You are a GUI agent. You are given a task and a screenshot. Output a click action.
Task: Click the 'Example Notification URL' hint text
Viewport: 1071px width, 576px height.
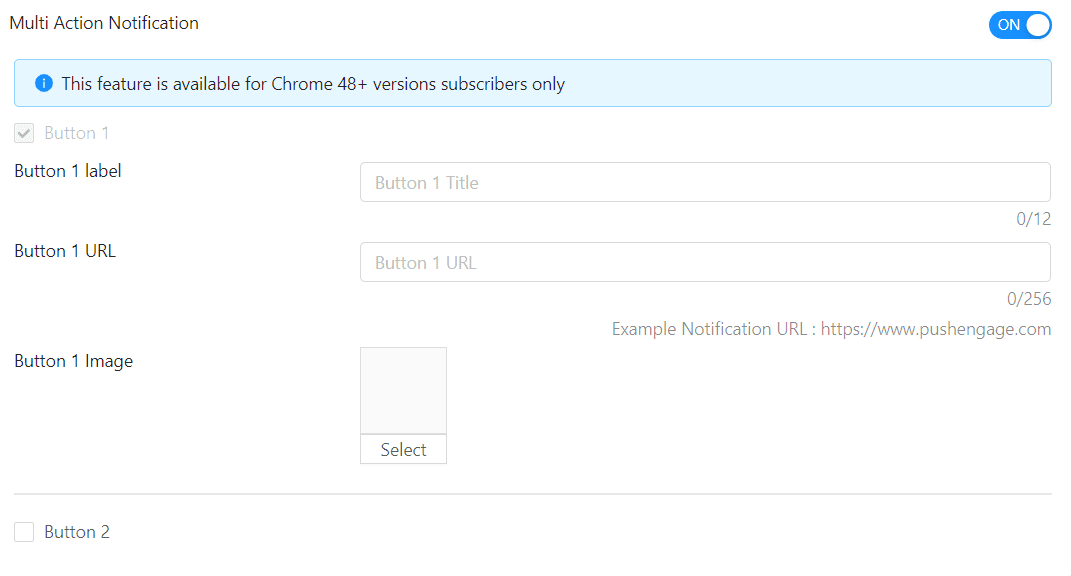coord(713,329)
